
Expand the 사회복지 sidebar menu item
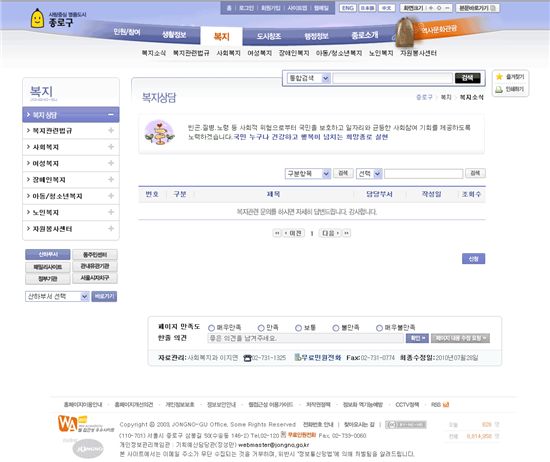(x=71, y=147)
